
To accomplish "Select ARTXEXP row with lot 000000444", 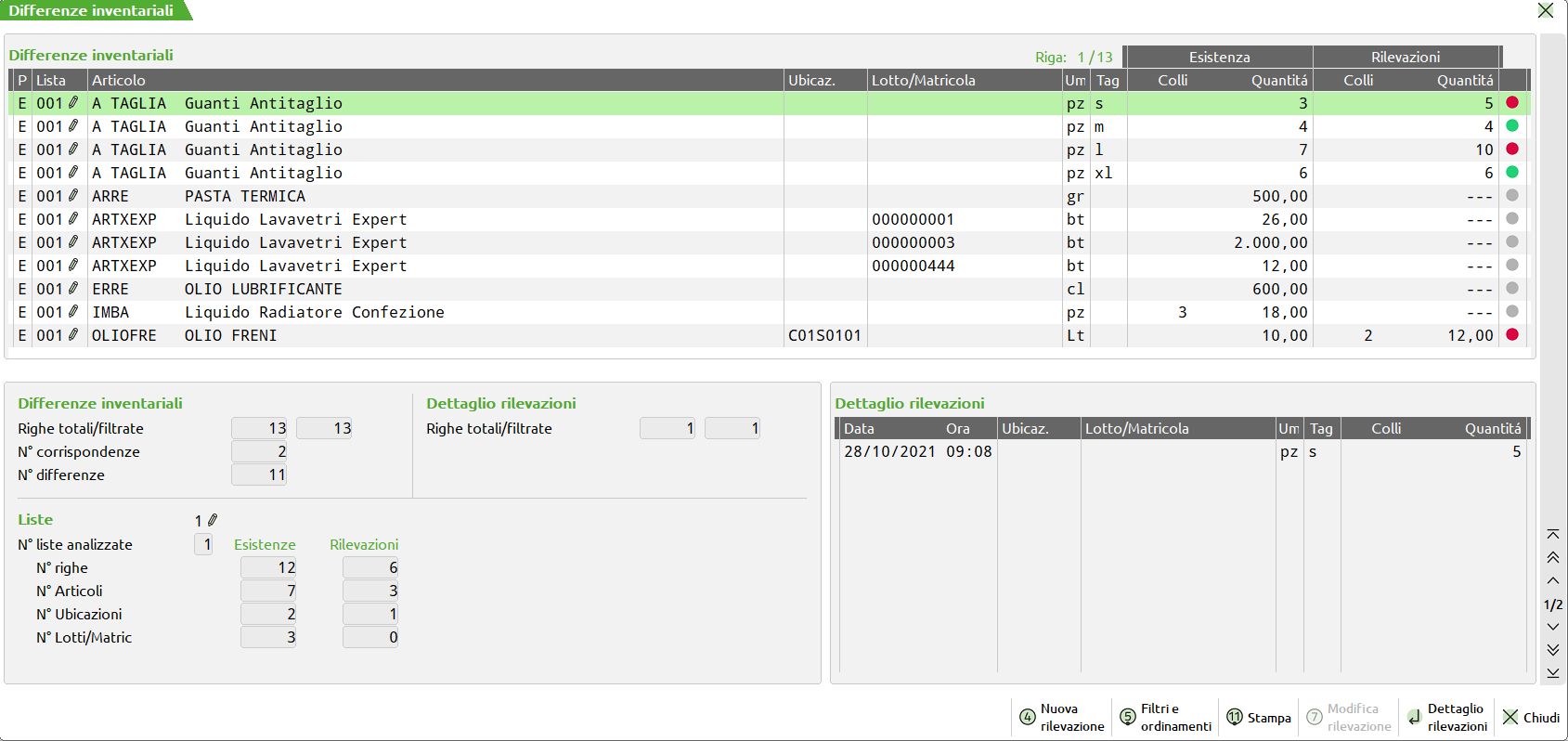I will 371,266.
